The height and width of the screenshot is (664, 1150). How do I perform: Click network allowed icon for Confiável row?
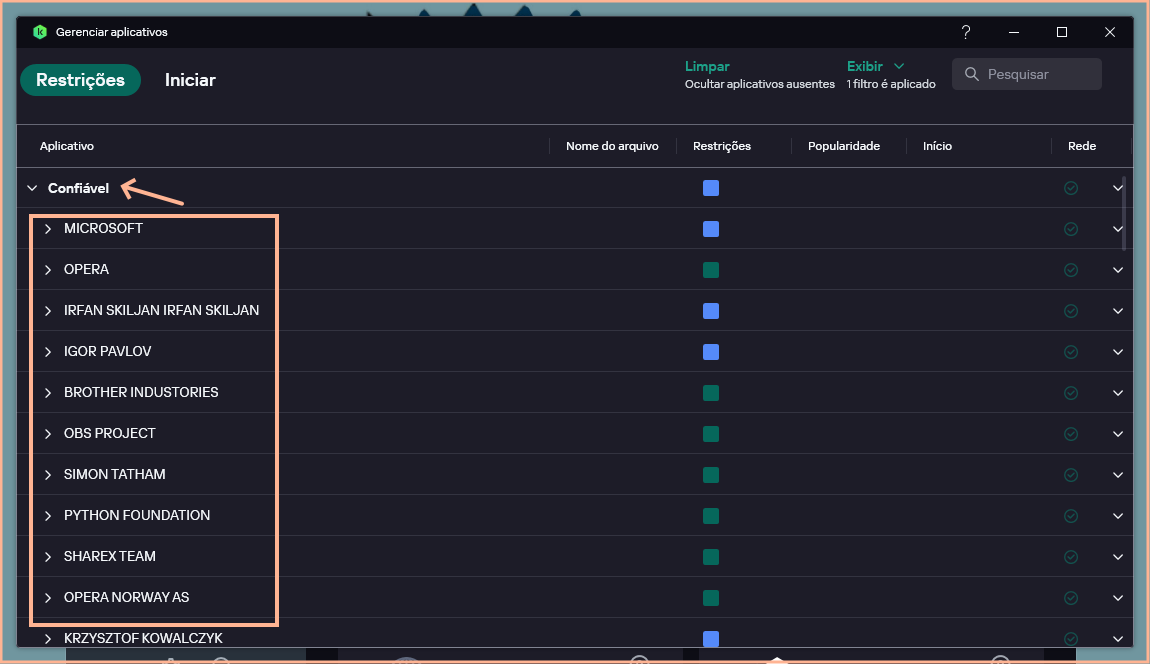pyautogui.click(x=1071, y=189)
